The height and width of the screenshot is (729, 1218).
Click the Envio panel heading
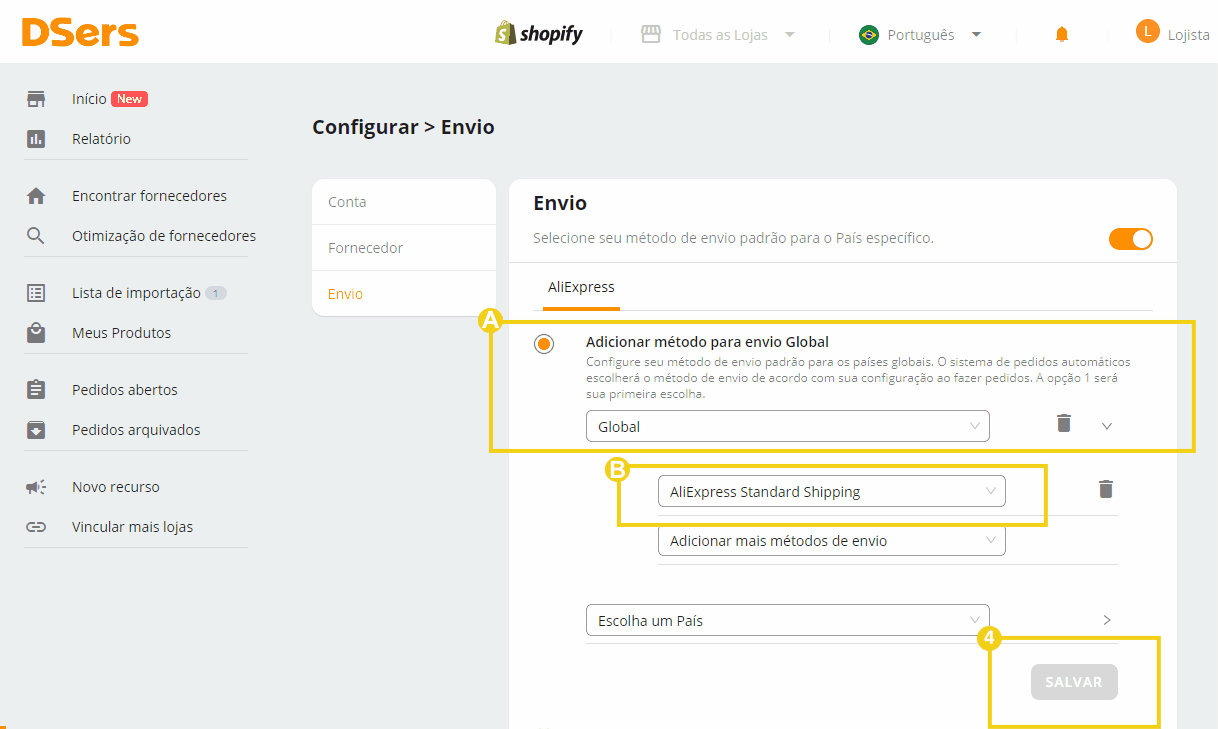(560, 203)
